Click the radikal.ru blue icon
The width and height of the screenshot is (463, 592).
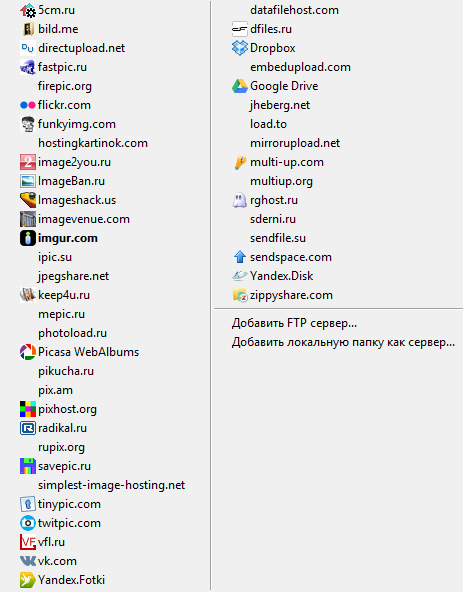coord(28,428)
